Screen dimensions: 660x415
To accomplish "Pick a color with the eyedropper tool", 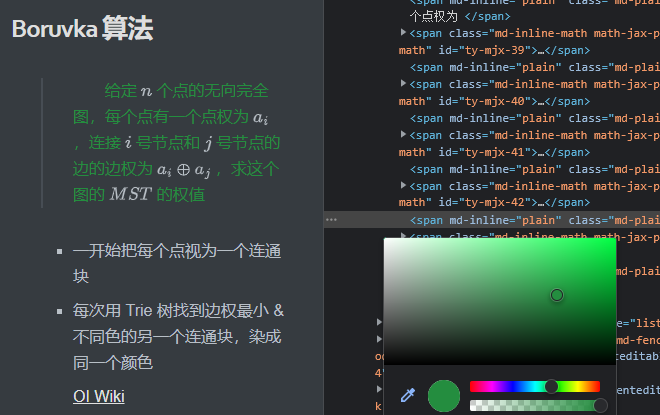I will (407, 395).
